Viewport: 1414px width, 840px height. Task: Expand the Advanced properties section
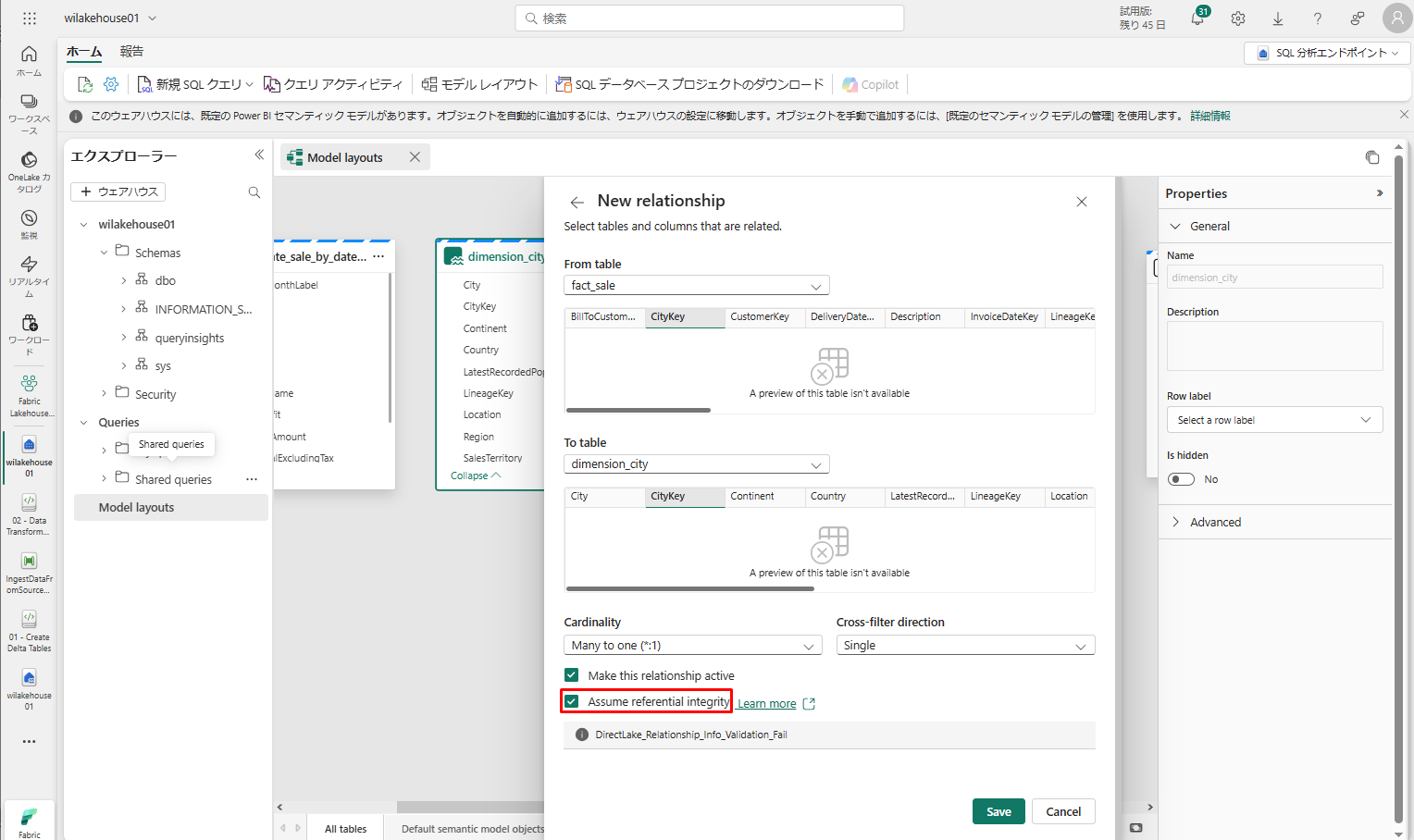point(1215,522)
